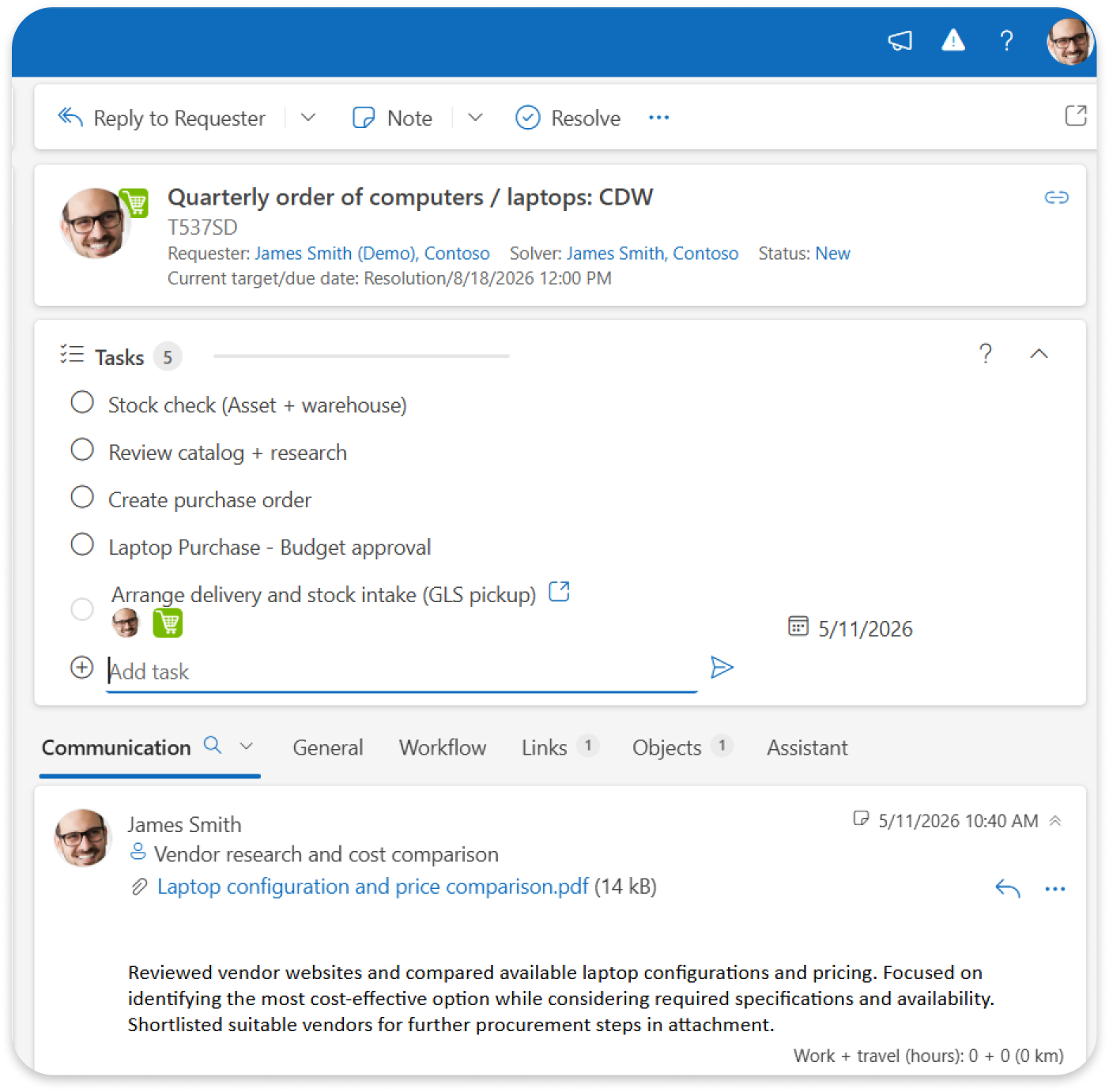
Task: Search communication with magnifier icon
Action: (213, 744)
